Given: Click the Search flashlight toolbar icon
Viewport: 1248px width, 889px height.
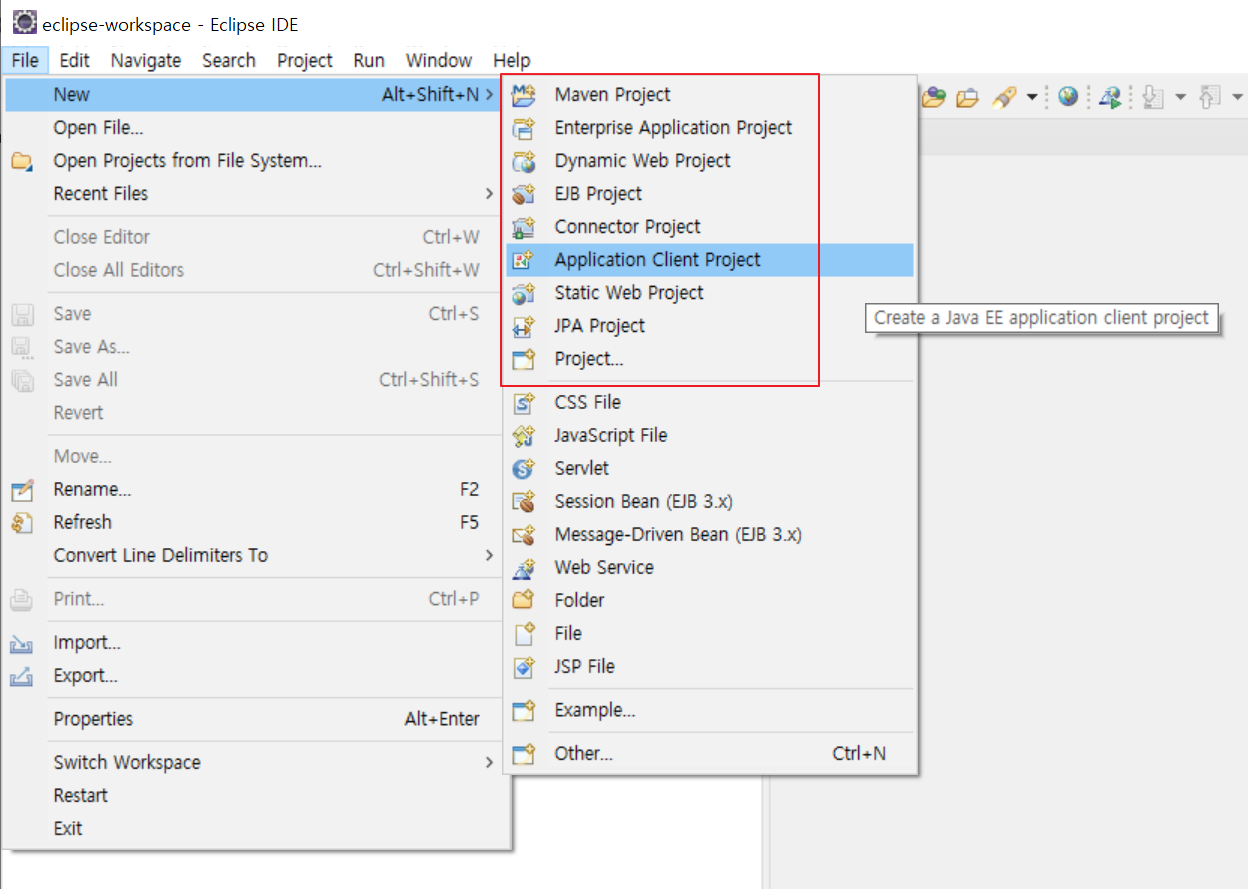Looking at the screenshot, I should click(x=1004, y=97).
